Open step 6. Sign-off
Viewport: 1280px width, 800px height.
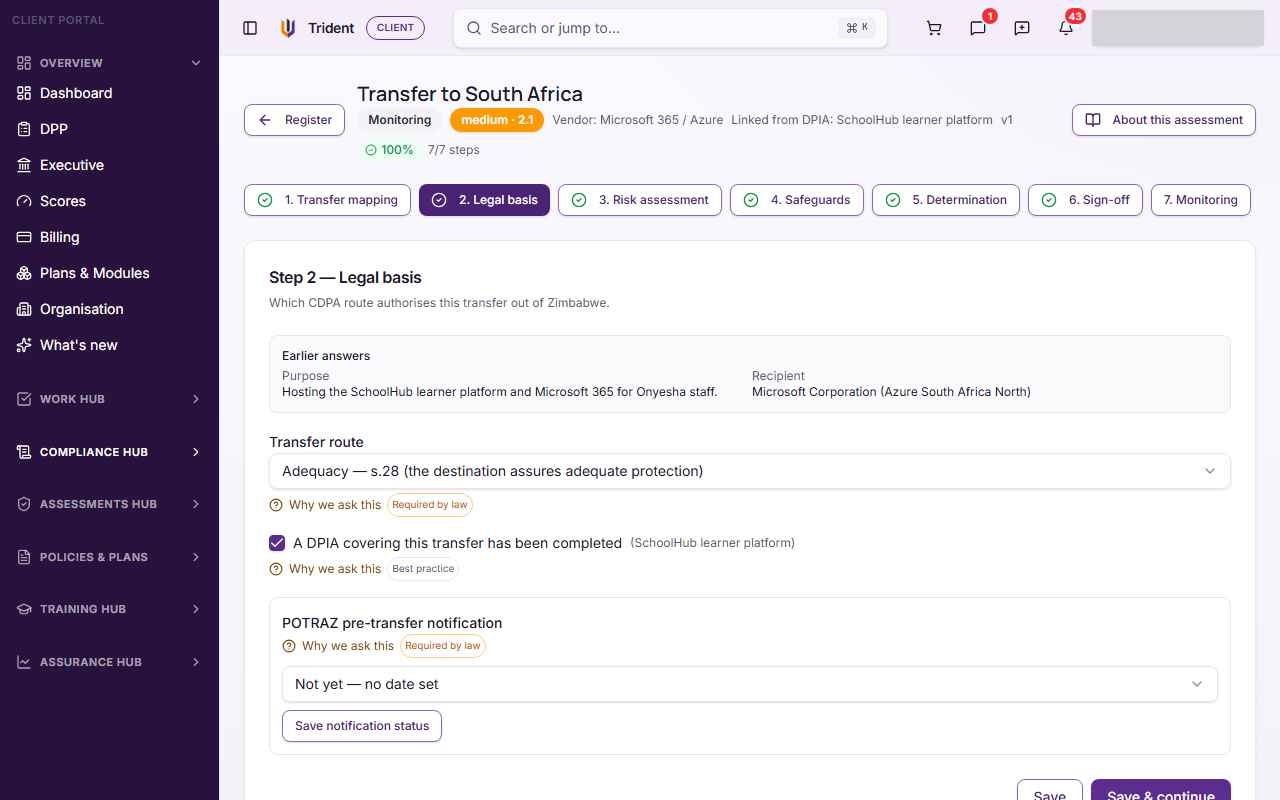click(1085, 200)
